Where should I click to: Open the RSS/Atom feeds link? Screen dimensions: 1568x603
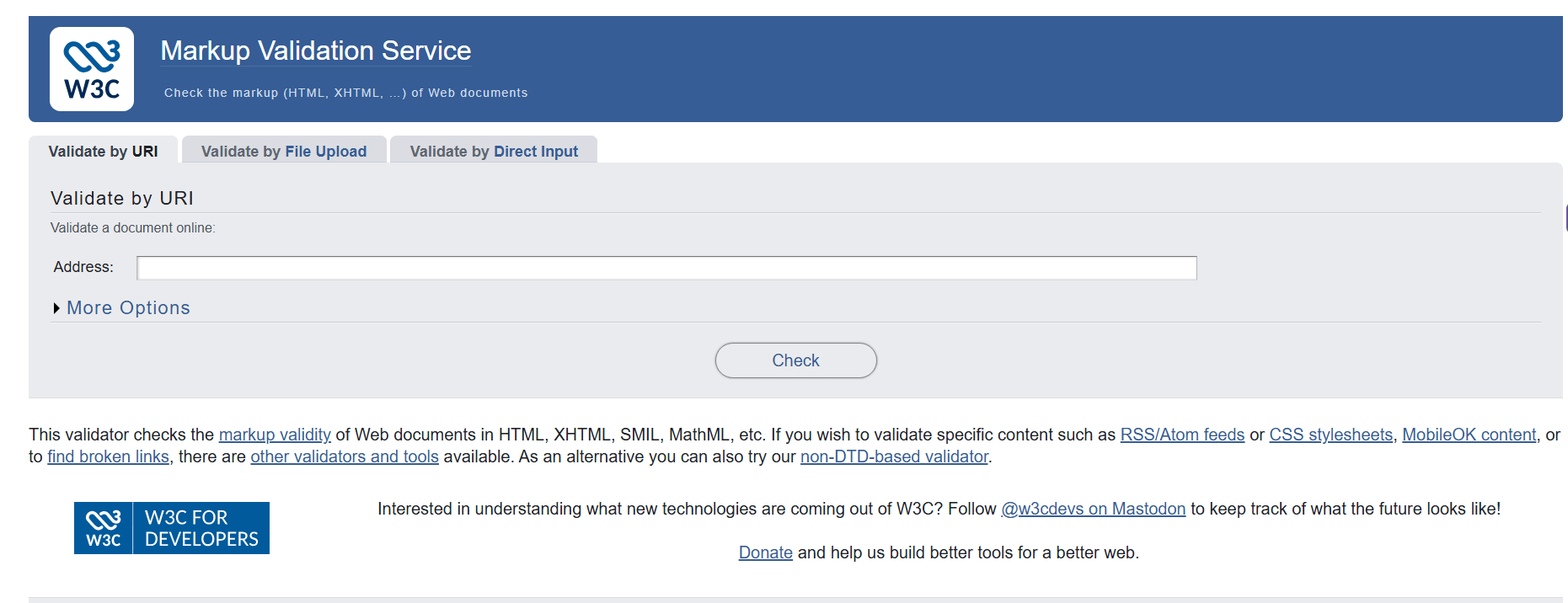point(1182,435)
